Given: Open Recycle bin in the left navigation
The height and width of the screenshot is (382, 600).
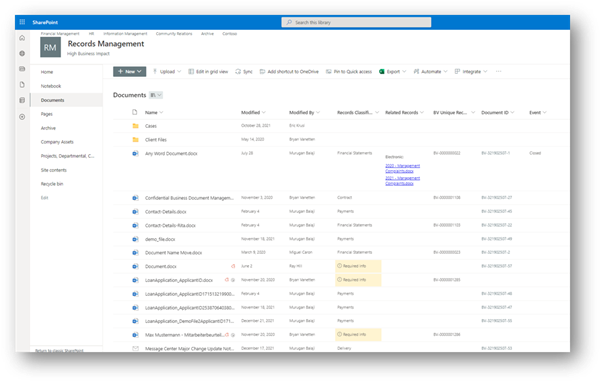Looking at the screenshot, I should [52, 184].
